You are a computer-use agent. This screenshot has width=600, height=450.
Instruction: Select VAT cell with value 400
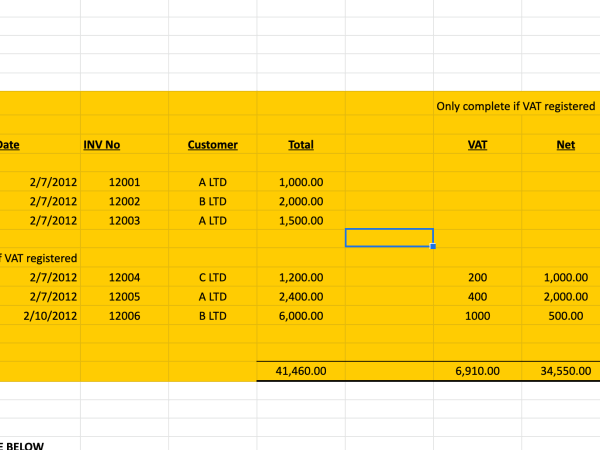click(x=477, y=296)
